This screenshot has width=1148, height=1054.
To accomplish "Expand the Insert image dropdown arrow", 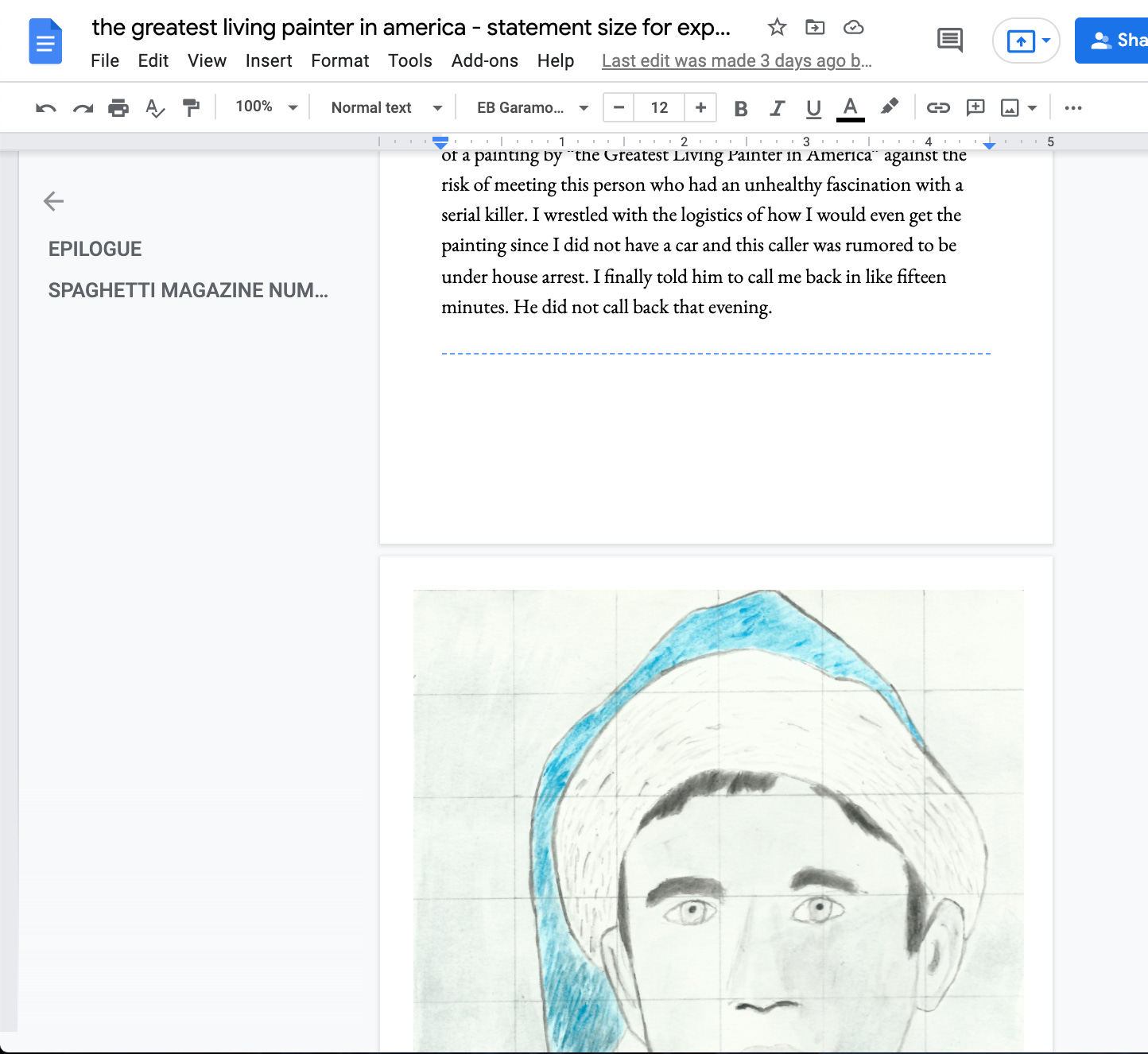I will coord(1032,108).
